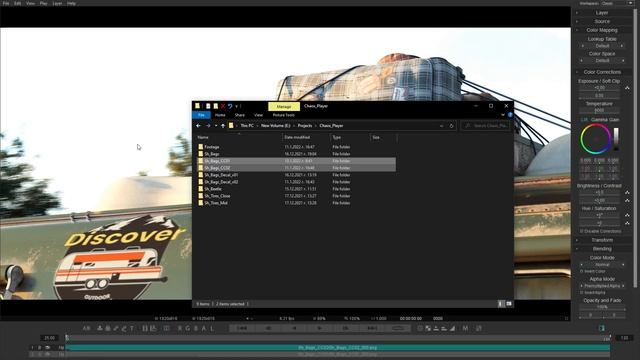Collapse the Blending section
Image resolution: width=640 pixels, height=360 pixels.
[x=602, y=249]
